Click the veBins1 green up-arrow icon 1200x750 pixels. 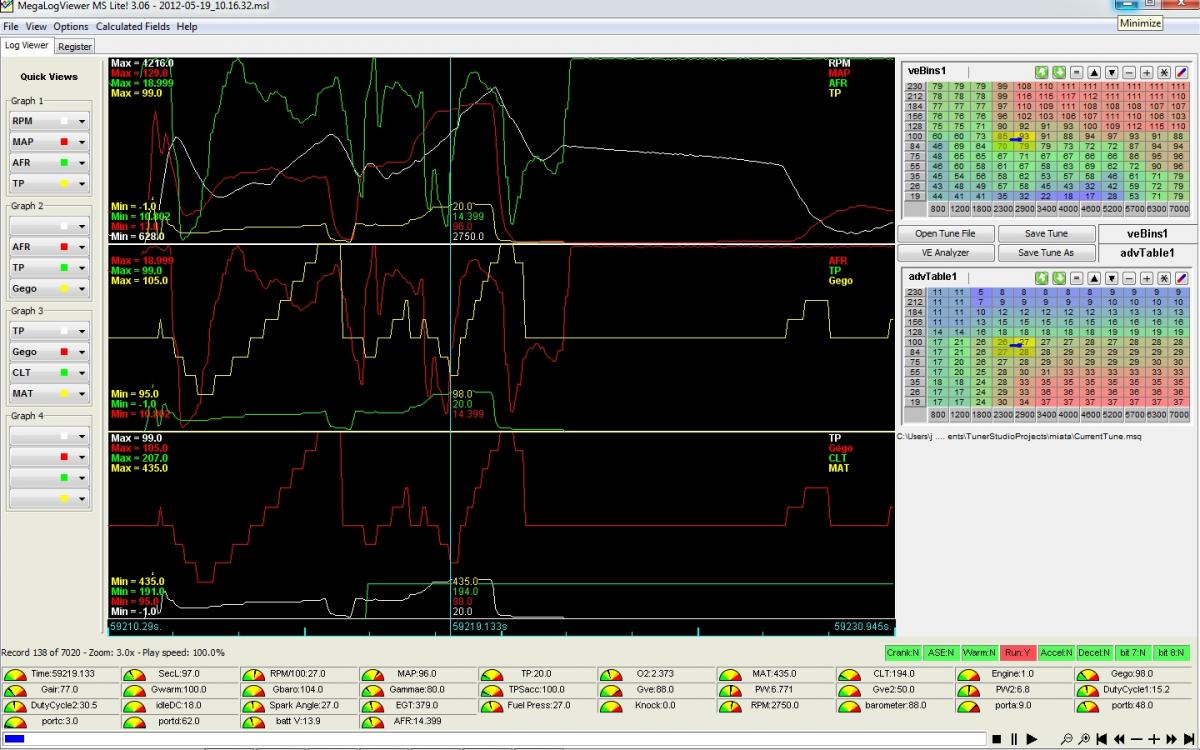[x=1040, y=72]
